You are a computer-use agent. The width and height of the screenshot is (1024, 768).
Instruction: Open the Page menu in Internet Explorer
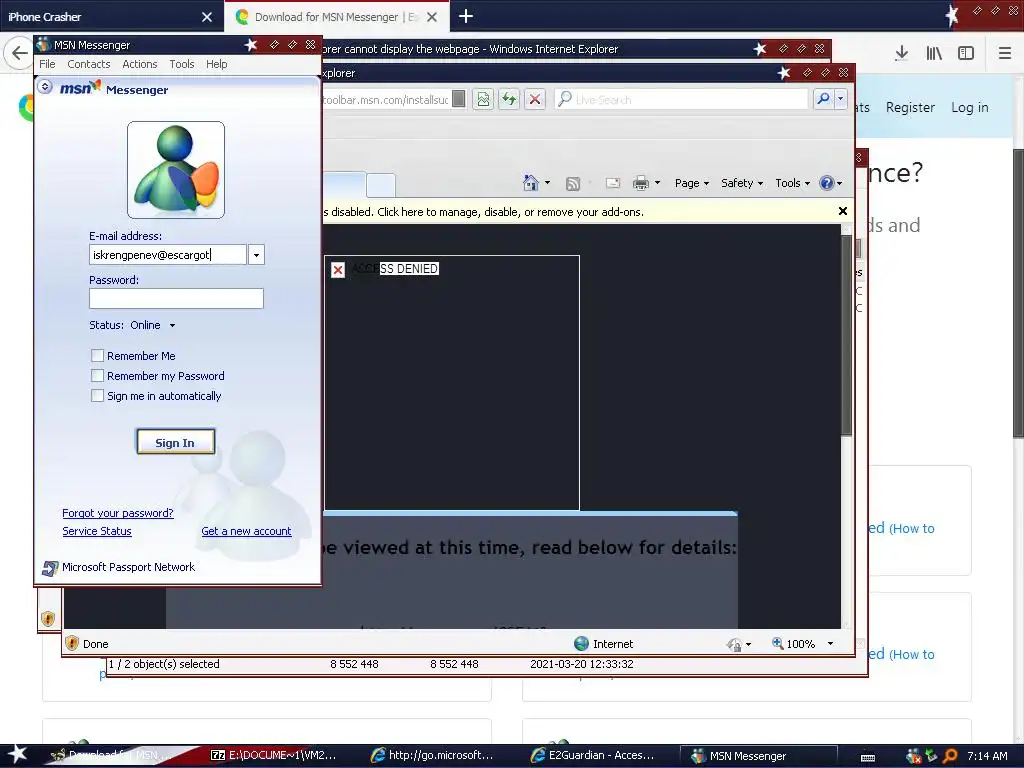click(692, 184)
